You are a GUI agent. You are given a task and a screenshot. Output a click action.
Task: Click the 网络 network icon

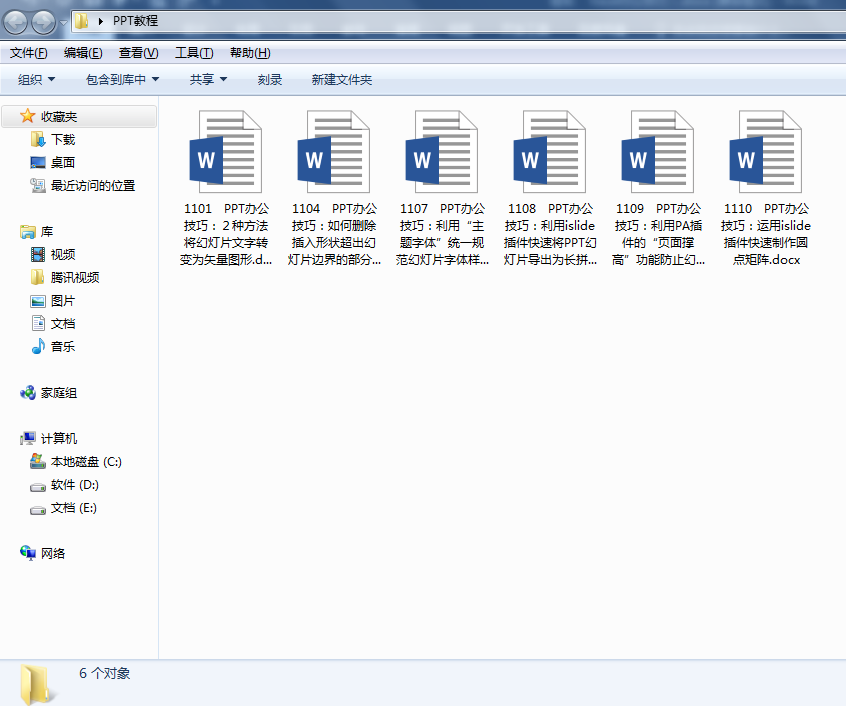[x=28, y=553]
